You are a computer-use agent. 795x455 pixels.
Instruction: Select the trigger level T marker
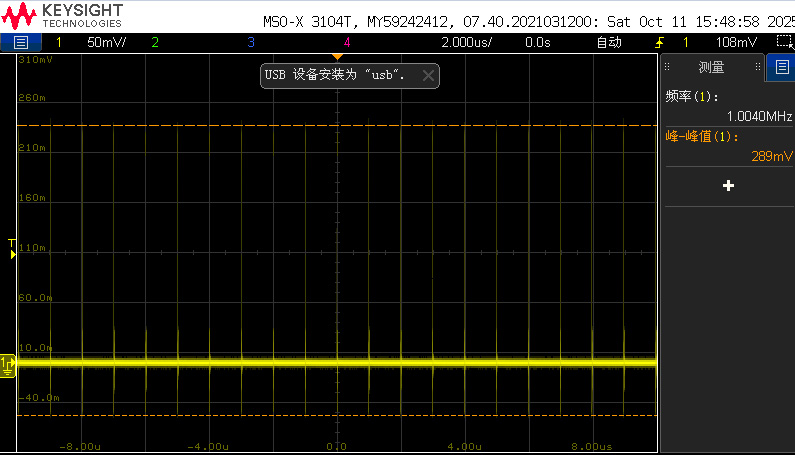12,249
